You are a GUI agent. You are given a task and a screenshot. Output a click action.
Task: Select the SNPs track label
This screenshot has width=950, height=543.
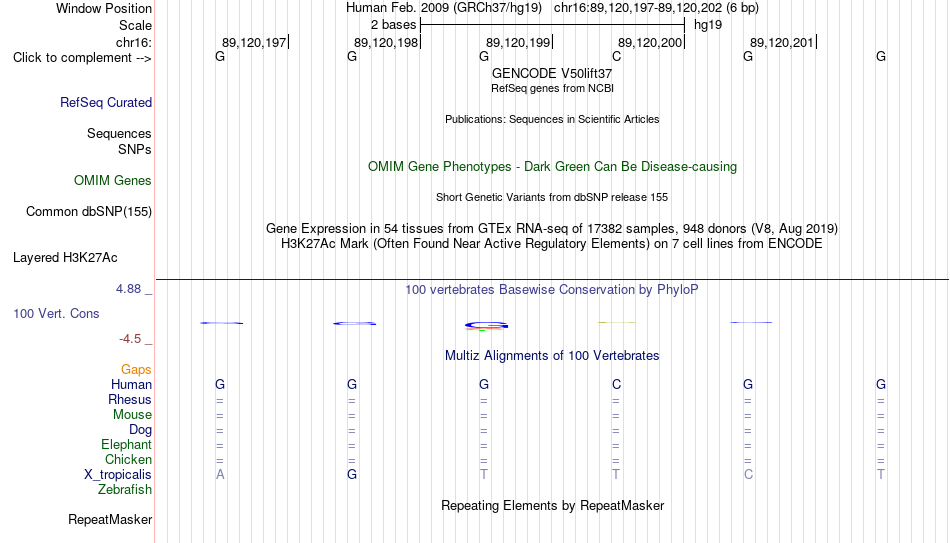click(x=135, y=149)
